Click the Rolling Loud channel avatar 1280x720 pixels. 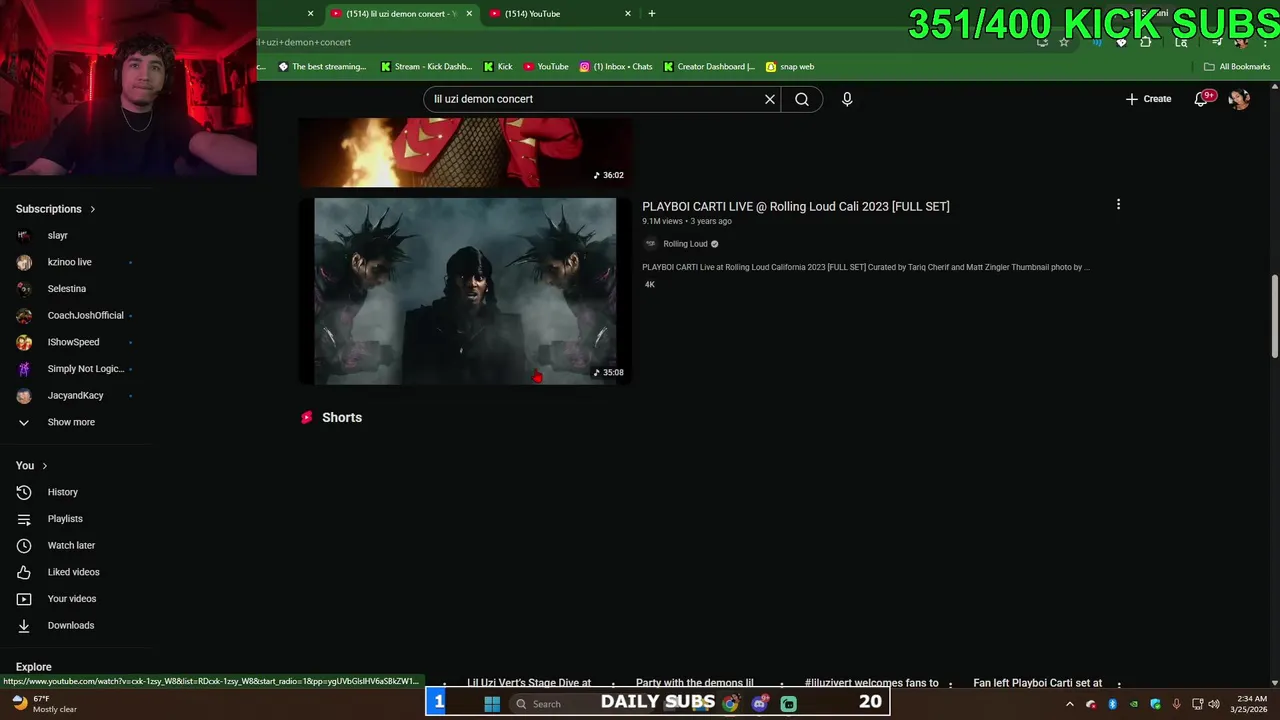click(x=650, y=244)
